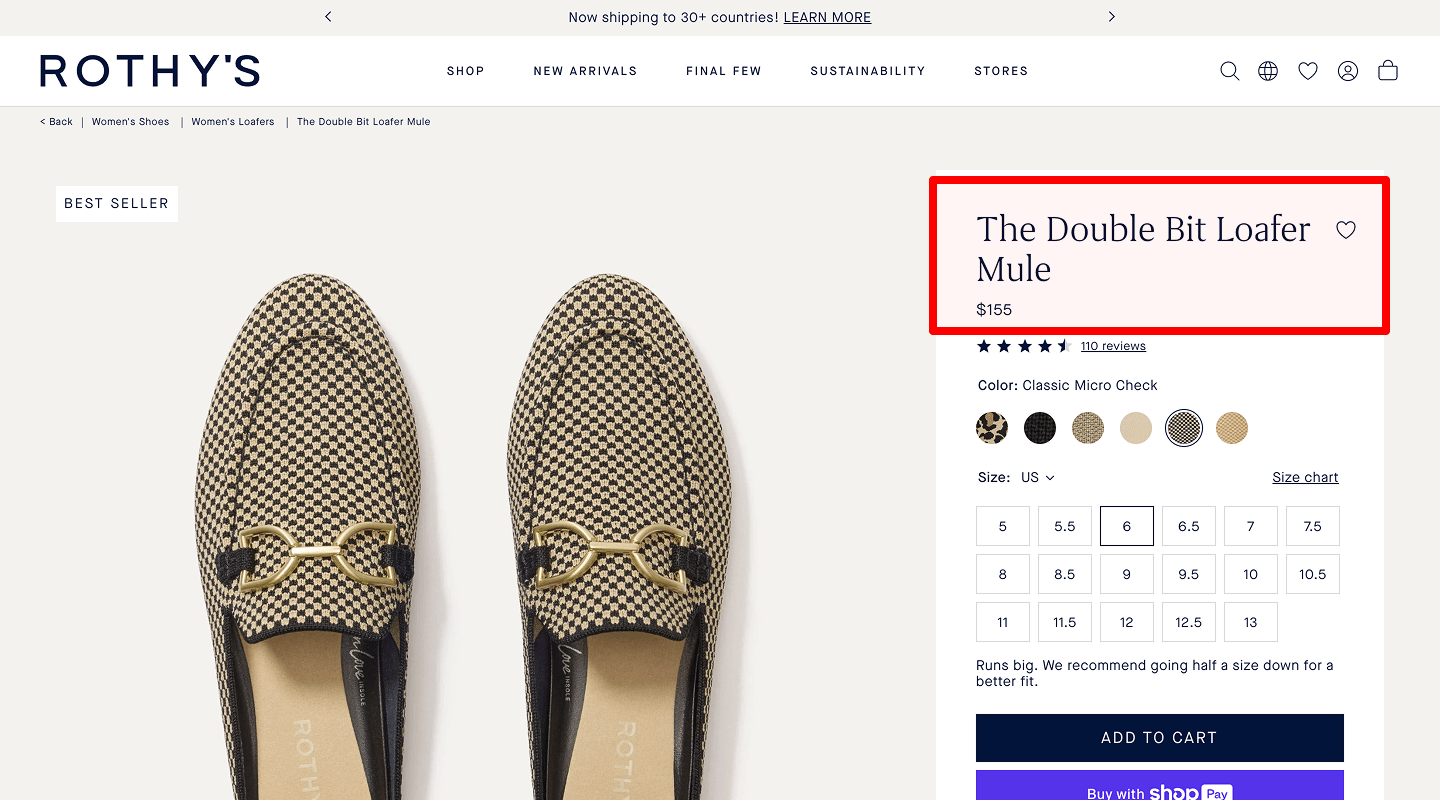Image resolution: width=1440 pixels, height=800 pixels.
Task: Select the solid black color swatch
Action: pyautogui.click(x=1040, y=427)
